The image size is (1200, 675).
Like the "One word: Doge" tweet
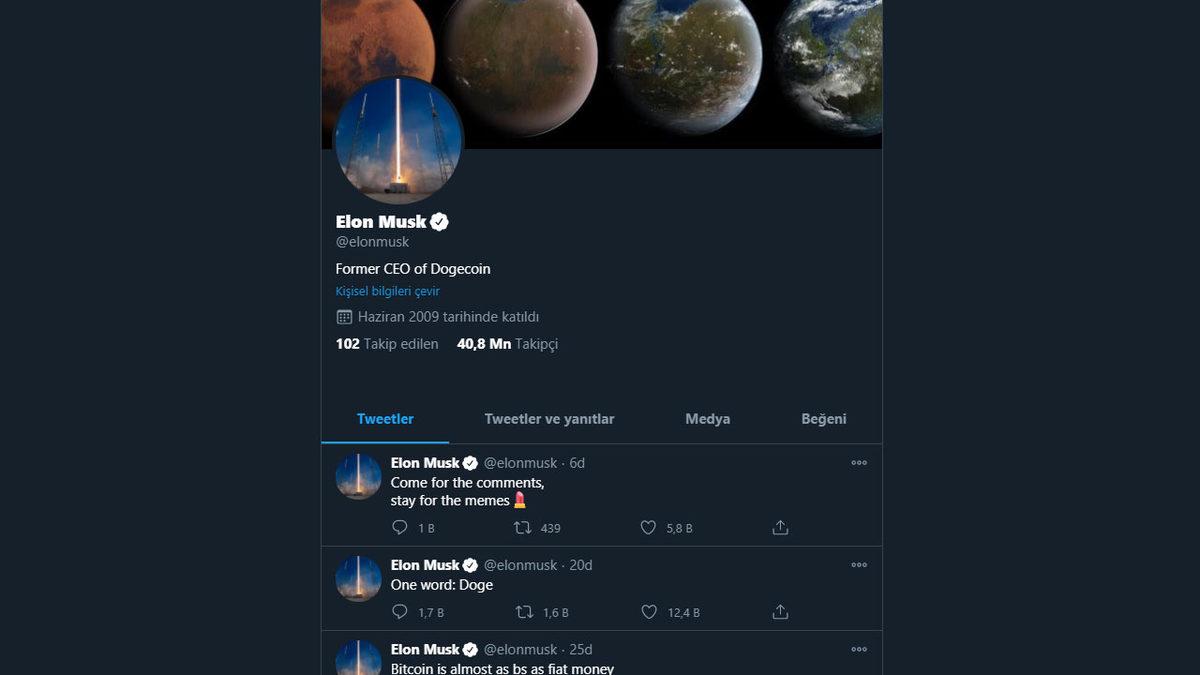coord(647,611)
